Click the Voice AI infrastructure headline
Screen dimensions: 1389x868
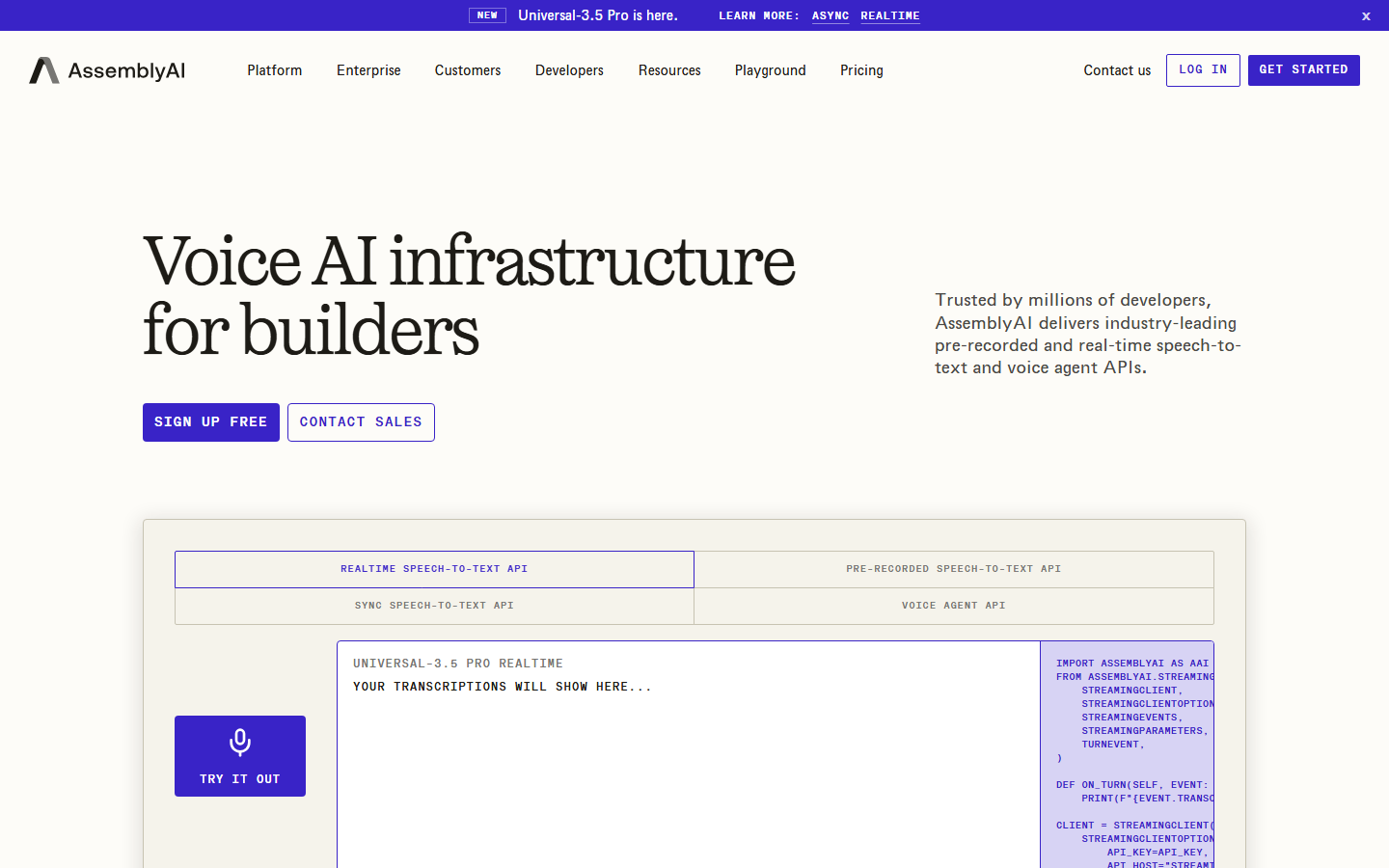tap(469, 296)
